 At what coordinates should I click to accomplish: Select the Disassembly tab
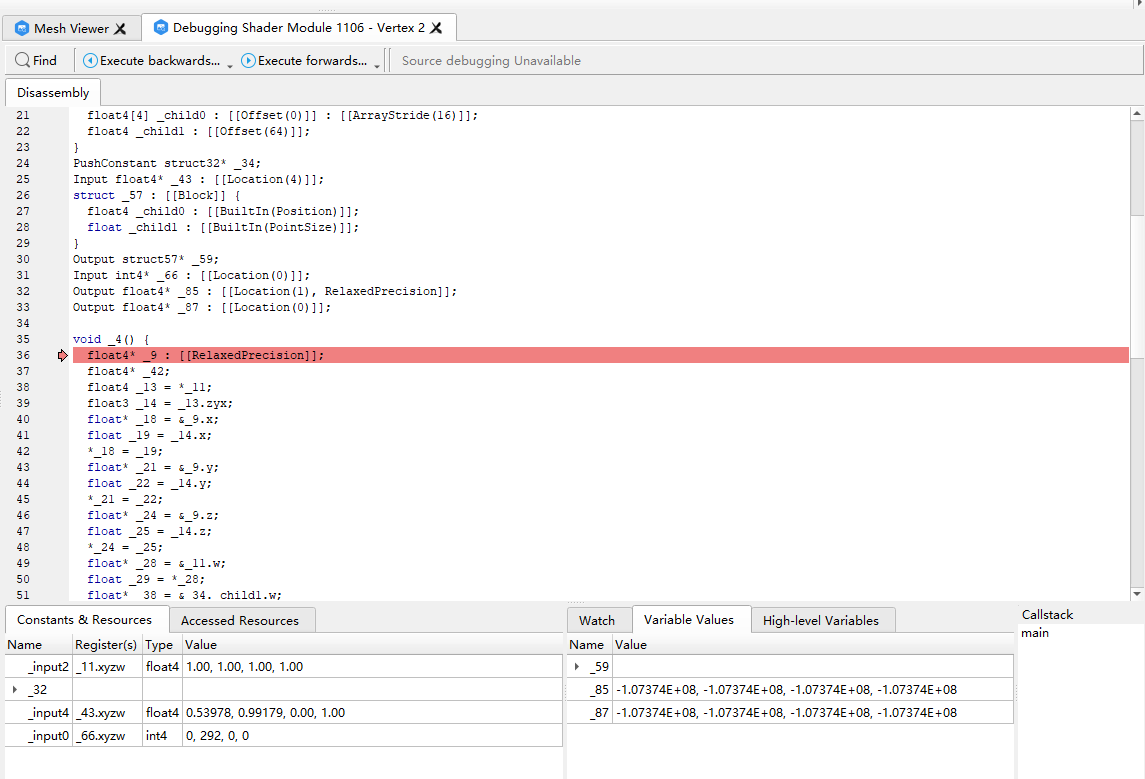click(53, 92)
